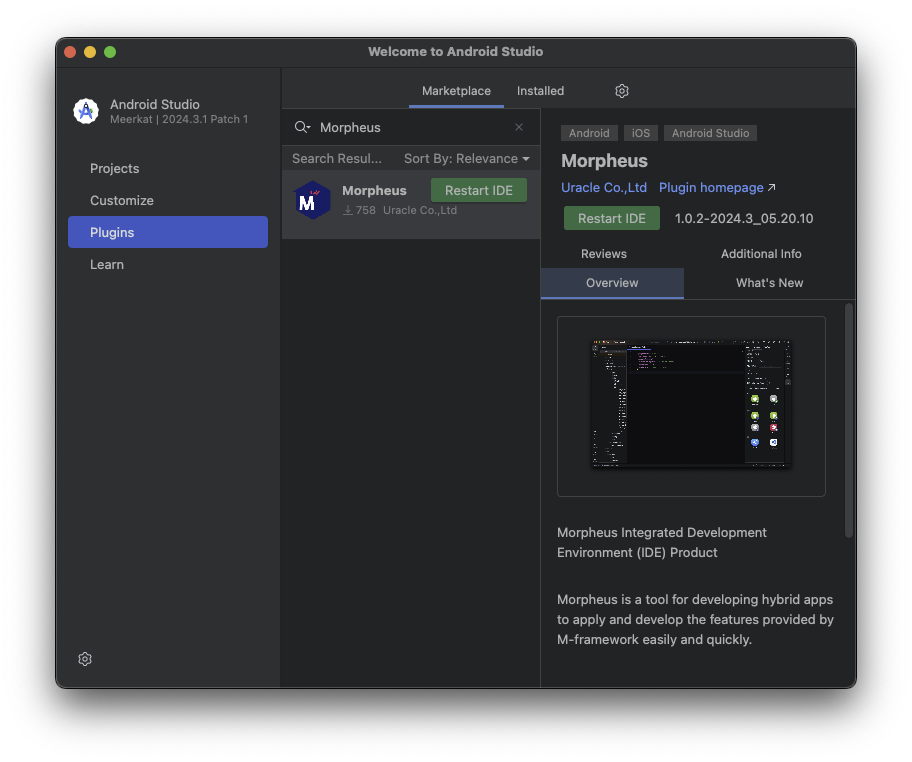Focus the plugin search field containing Morpheus
912x762 pixels.
[x=413, y=127]
